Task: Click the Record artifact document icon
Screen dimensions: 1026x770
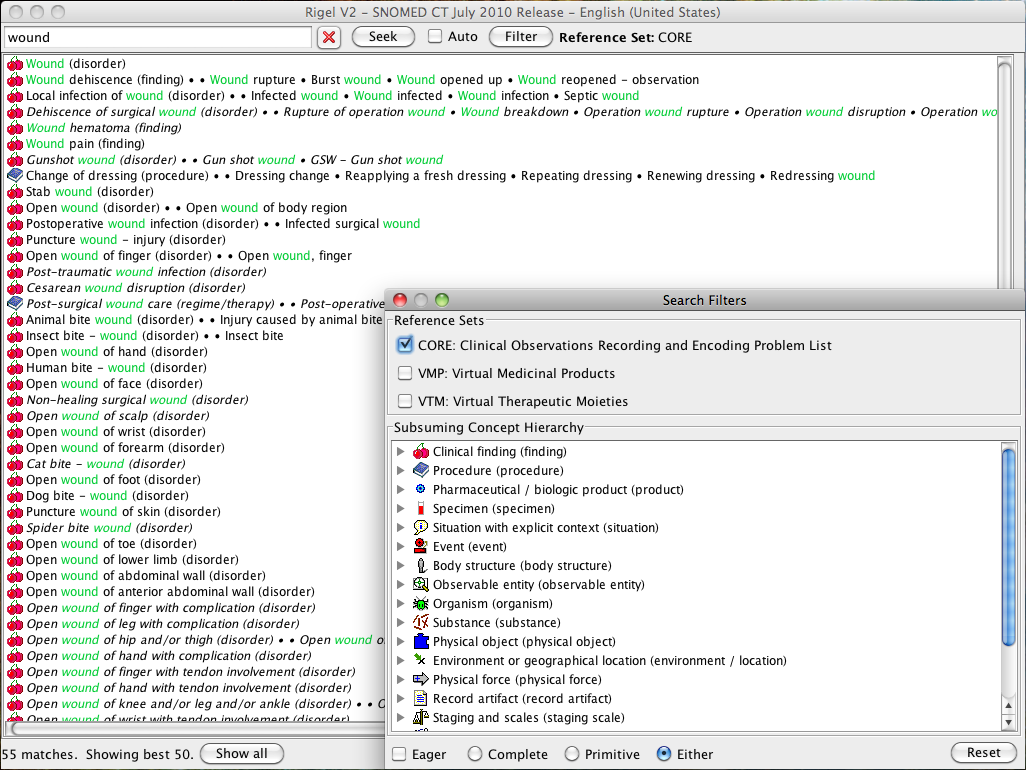Action: 421,698
